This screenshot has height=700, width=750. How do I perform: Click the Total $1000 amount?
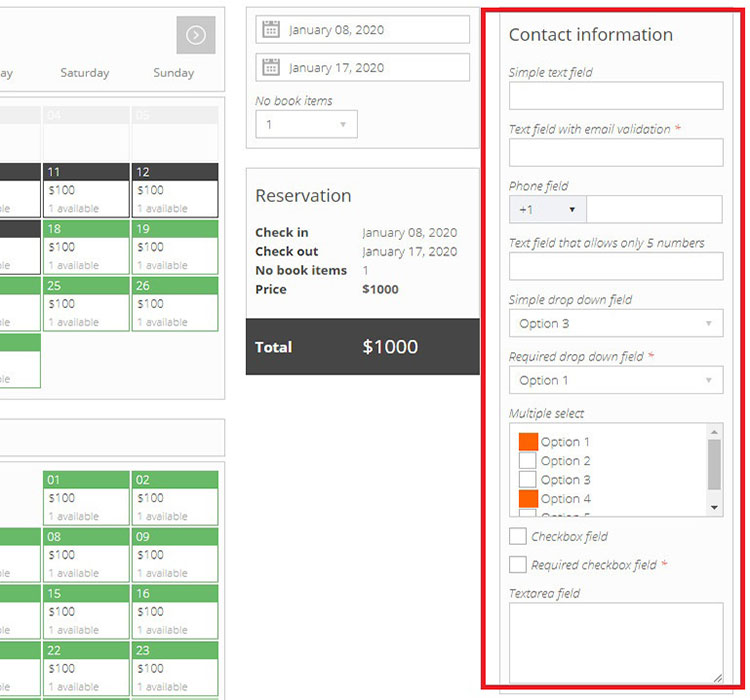pyautogui.click(x=390, y=347)
